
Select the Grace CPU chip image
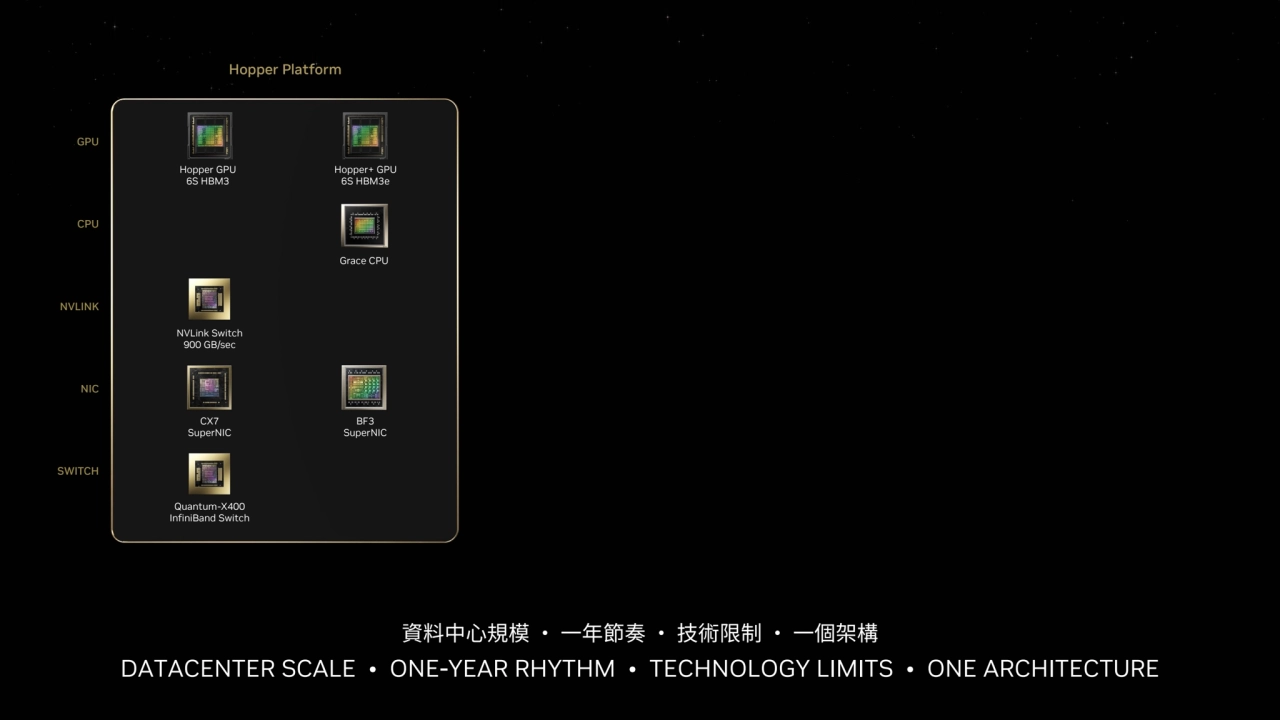pos(364,226)
